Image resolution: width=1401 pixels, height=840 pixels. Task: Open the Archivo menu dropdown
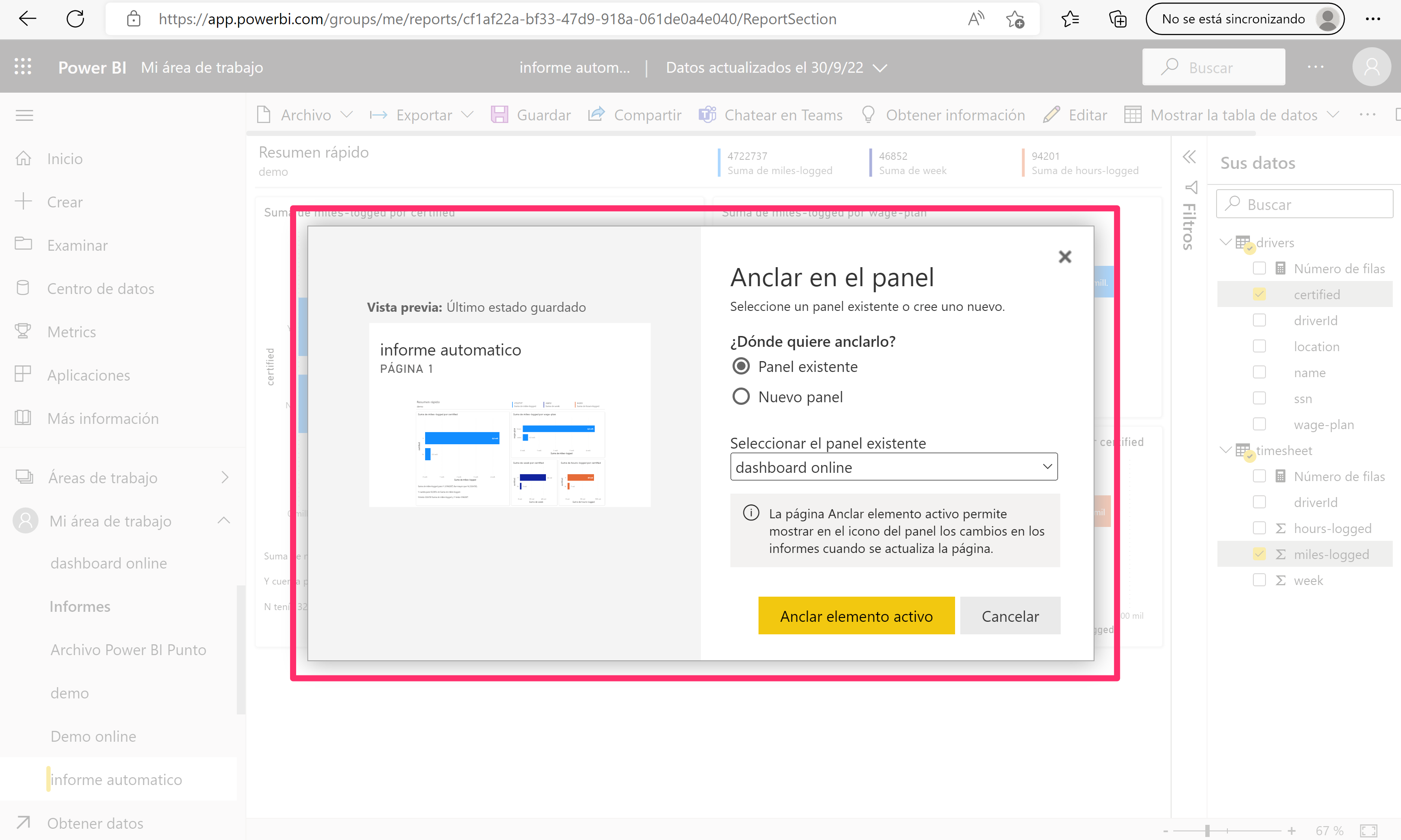pyautogui.click(x=306, y=115)
